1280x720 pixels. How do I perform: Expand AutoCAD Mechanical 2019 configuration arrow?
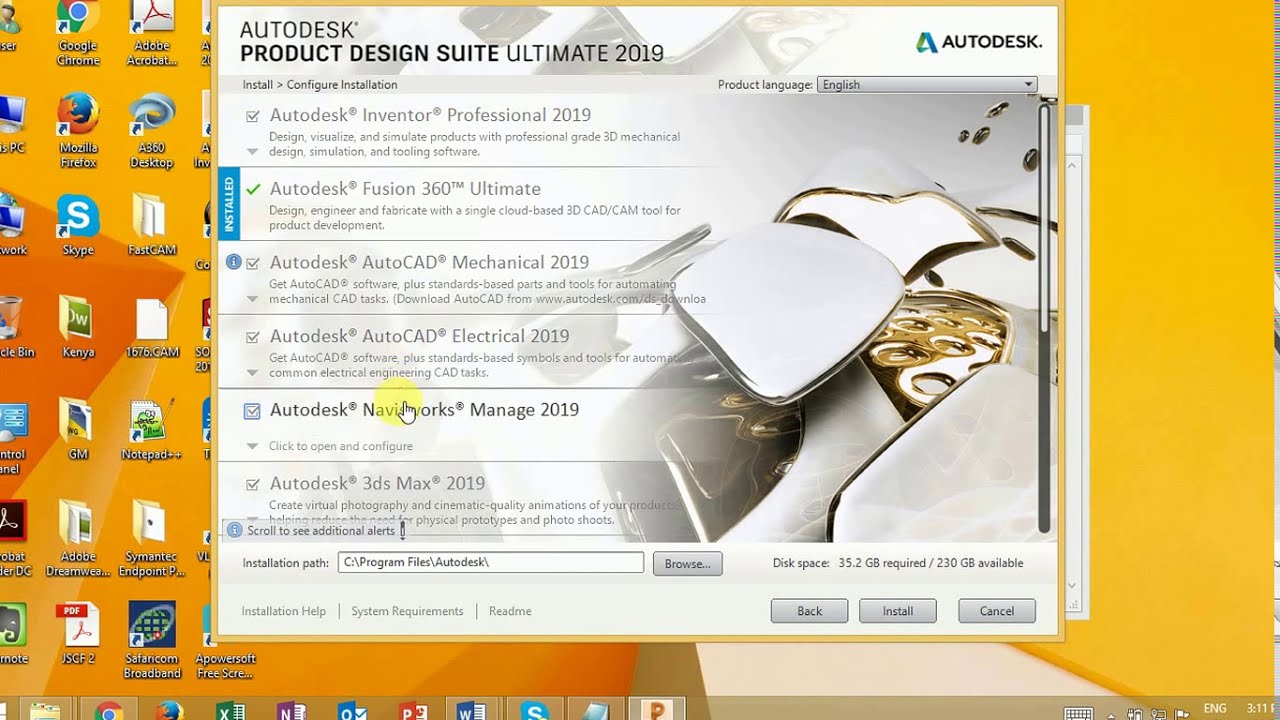(x=252, y=299)
